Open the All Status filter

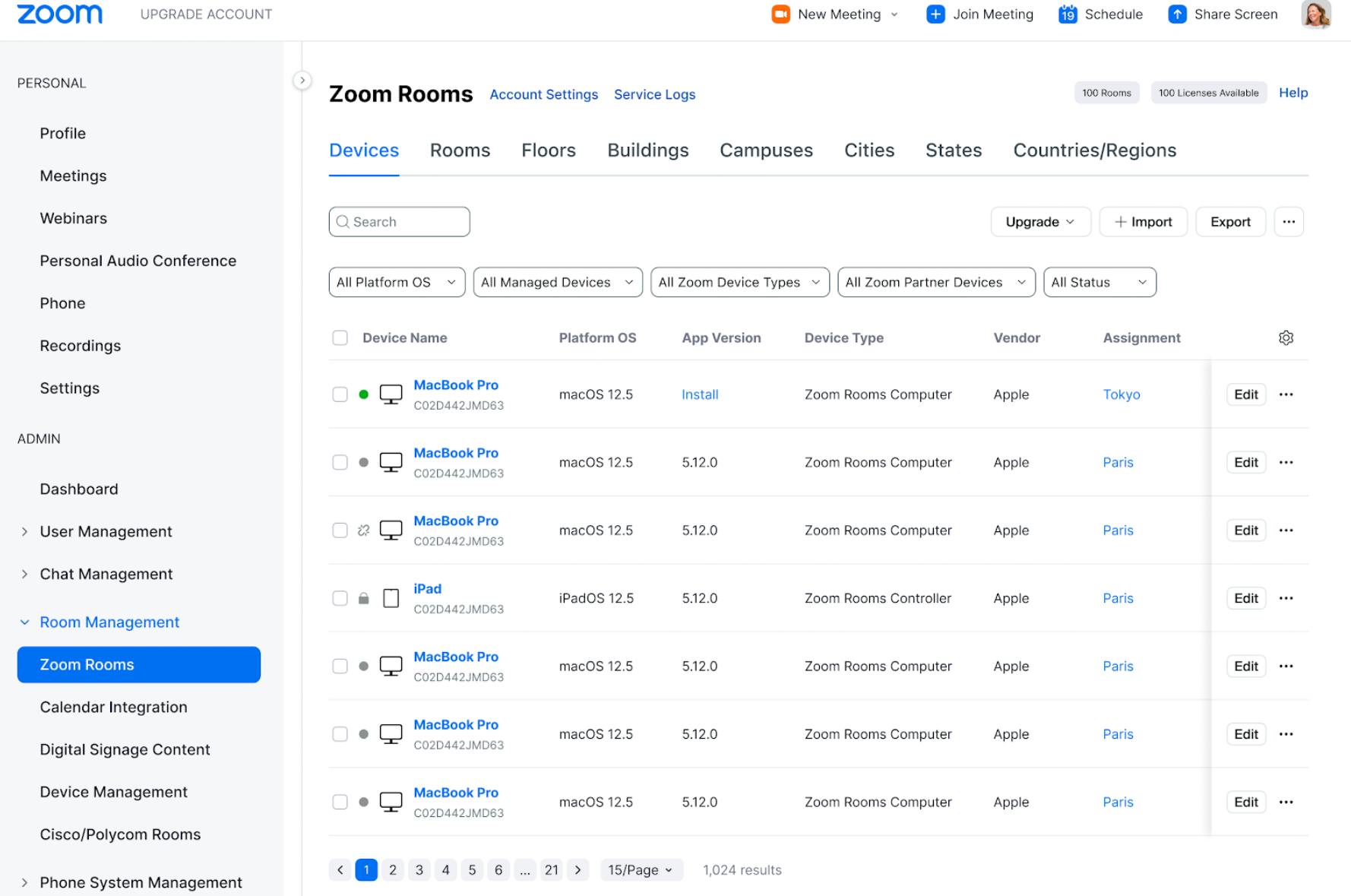coord(1099,282)
